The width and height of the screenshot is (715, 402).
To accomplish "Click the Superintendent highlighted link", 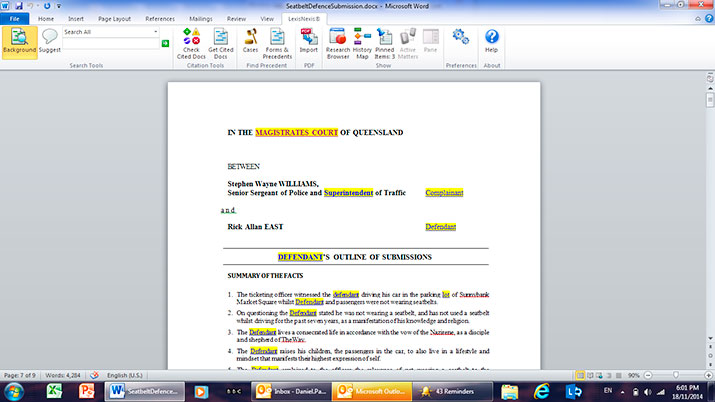I will (348, 193).
